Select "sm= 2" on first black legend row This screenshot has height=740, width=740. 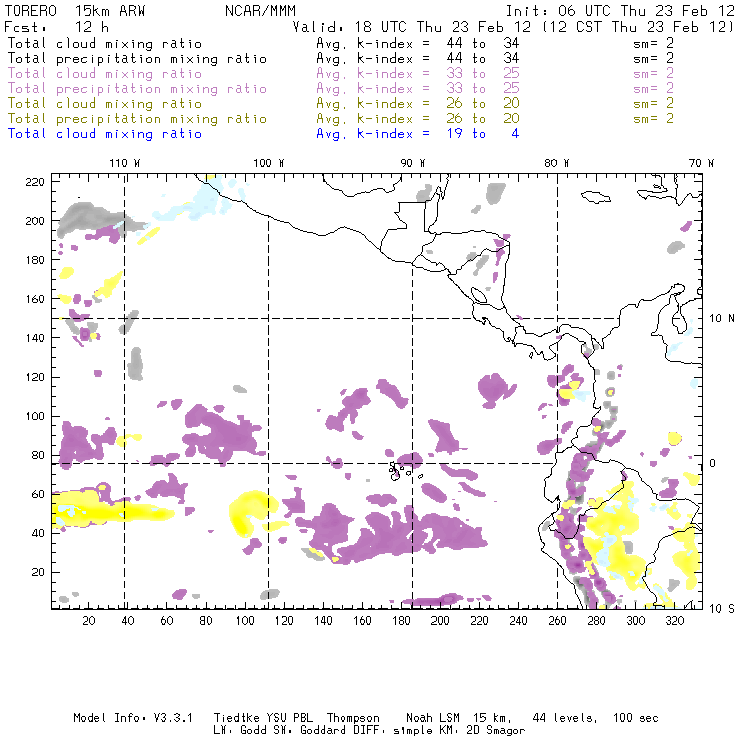coord(653,43)
